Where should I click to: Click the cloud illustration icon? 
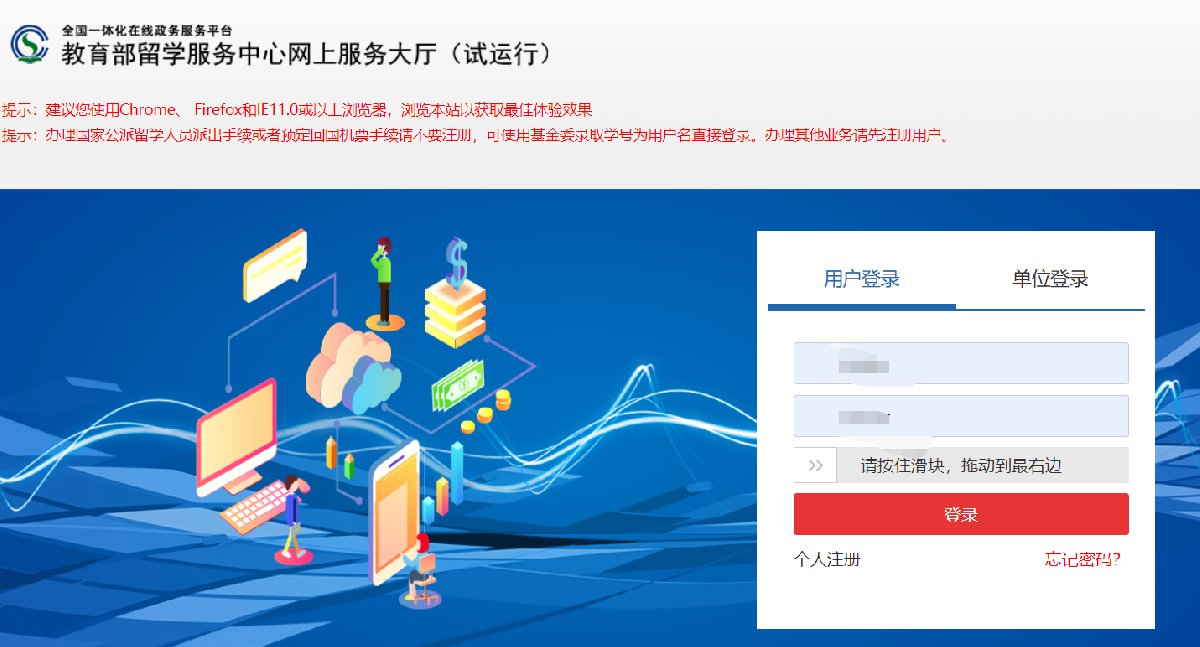coord(353,370)
